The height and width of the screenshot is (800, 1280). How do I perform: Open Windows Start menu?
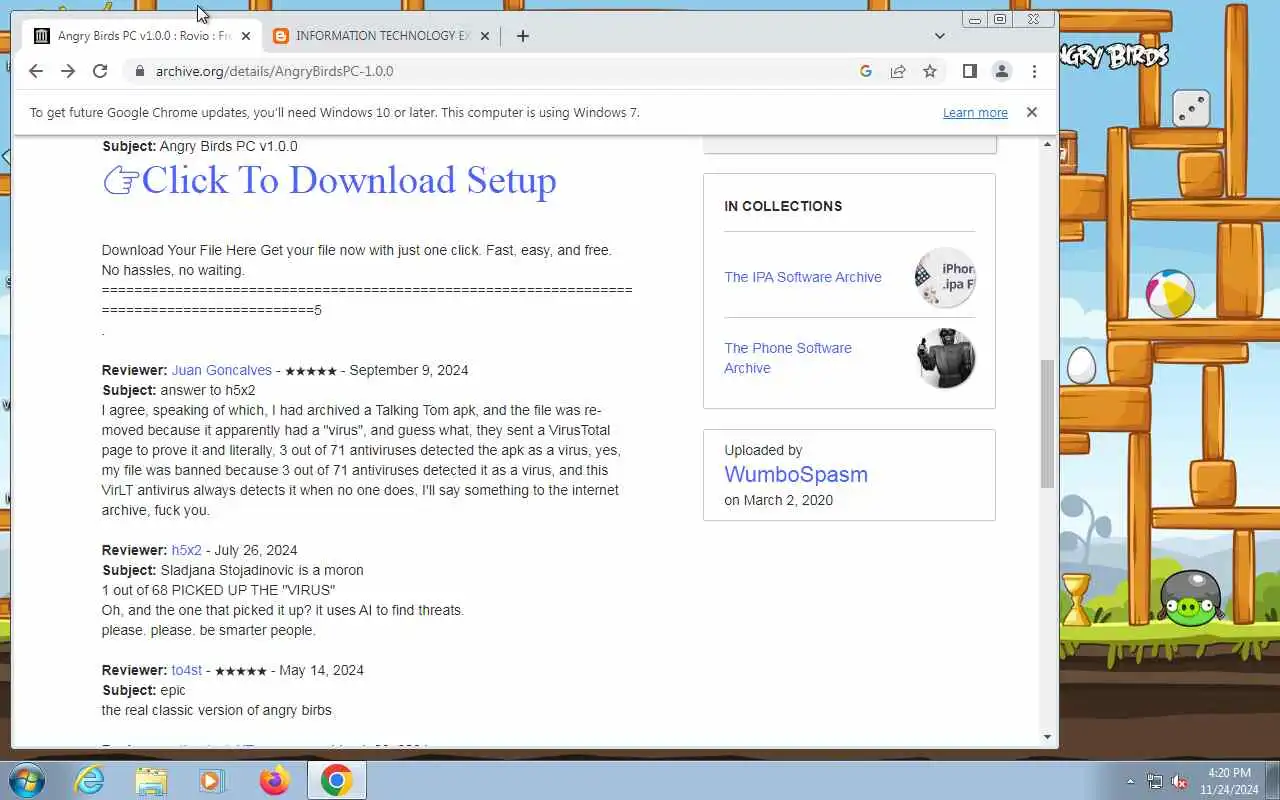click(25, 780)
